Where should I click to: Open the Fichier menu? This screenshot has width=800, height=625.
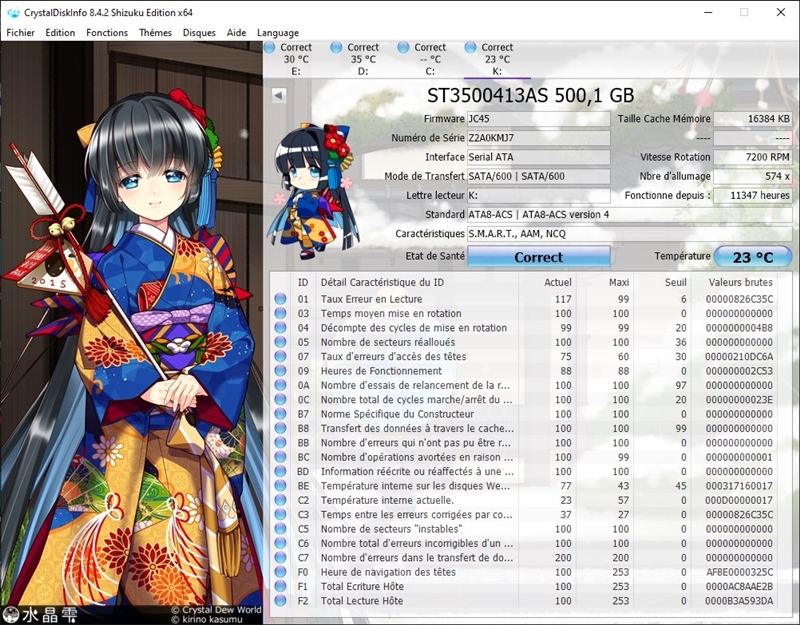(x=21, y=33)
